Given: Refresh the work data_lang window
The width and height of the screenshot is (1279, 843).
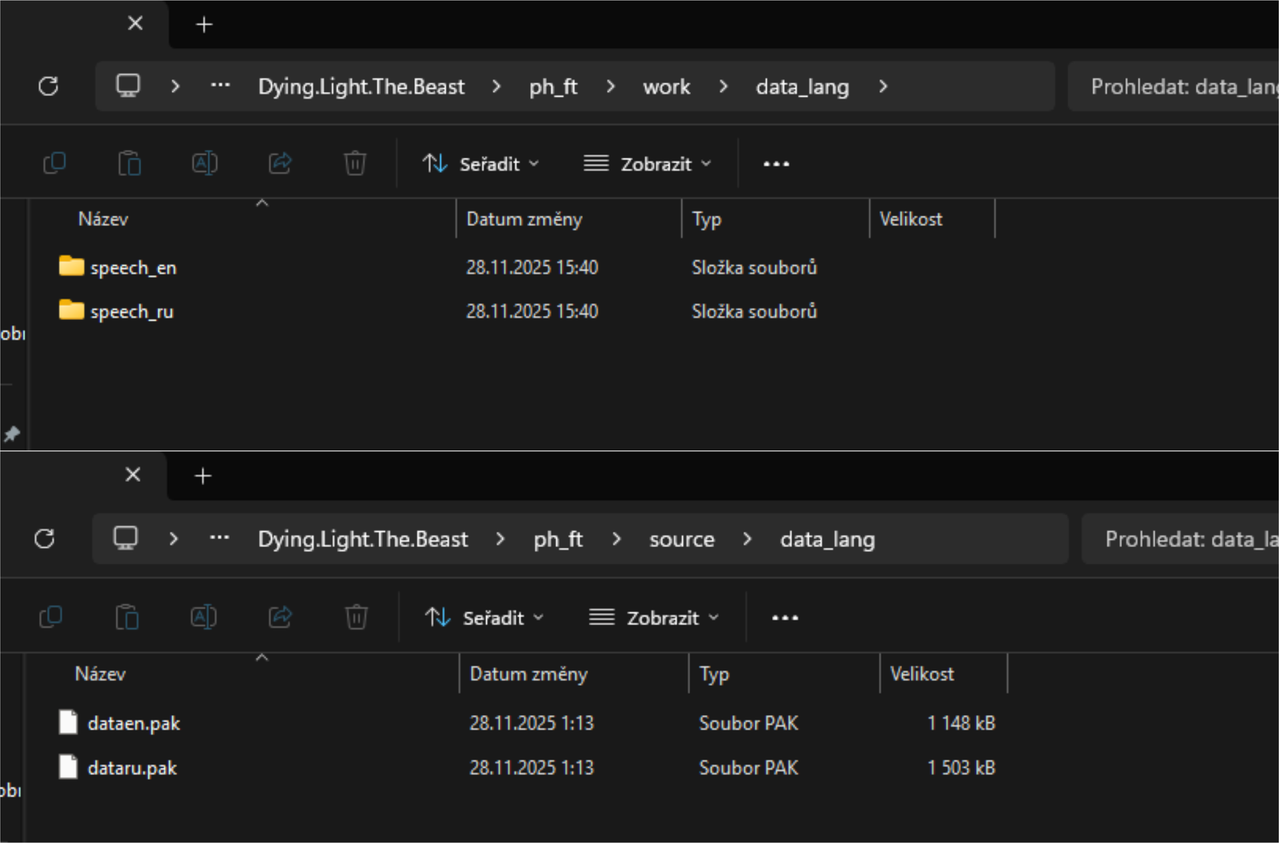Looking at the screenshot, I should pos(48,86).
